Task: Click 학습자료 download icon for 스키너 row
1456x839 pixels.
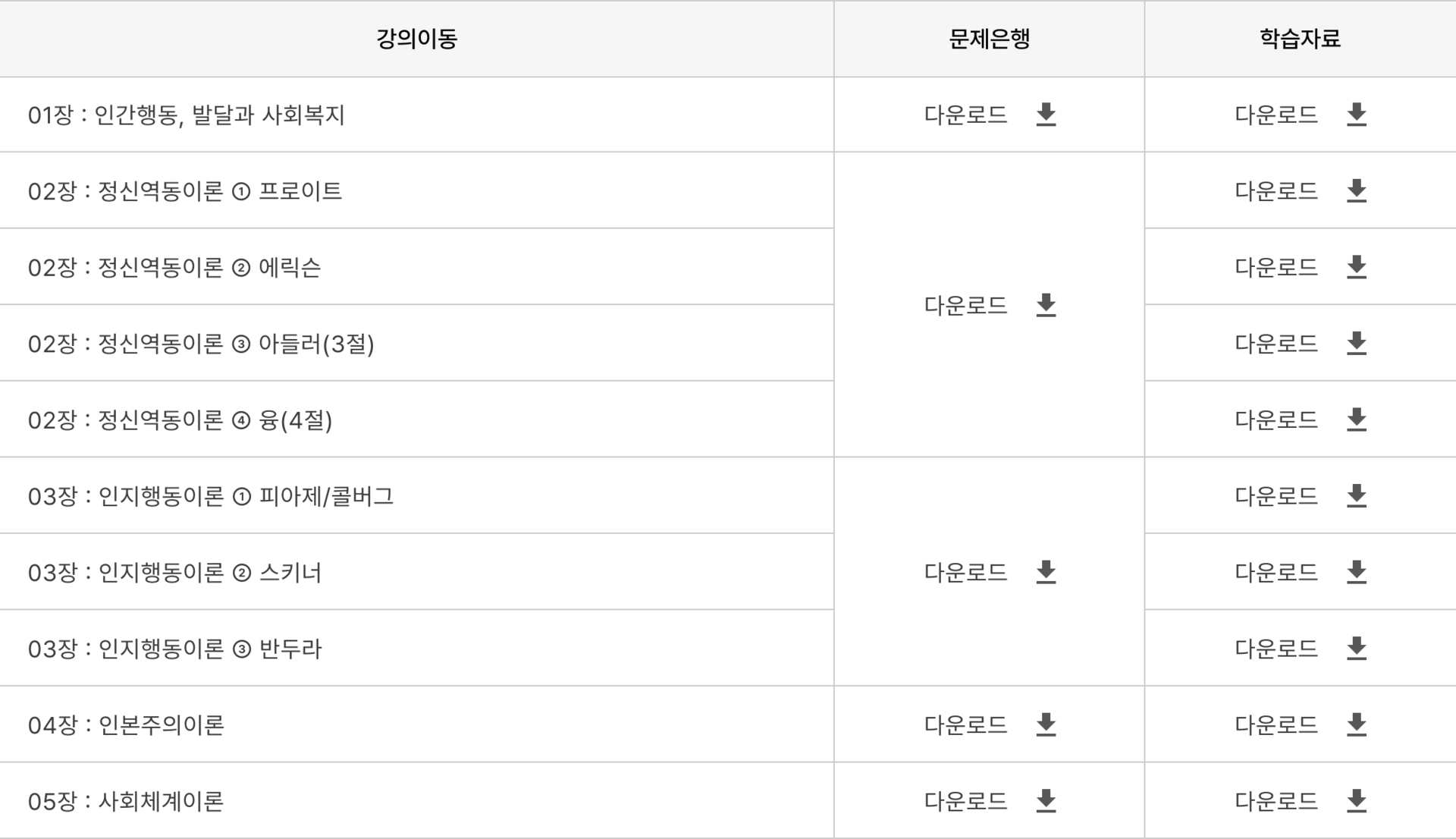Action: tap(1356, 572)
